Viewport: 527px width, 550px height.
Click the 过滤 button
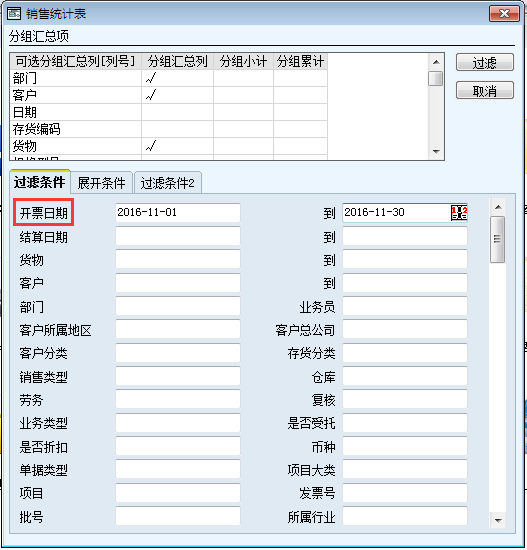point(485,63)
